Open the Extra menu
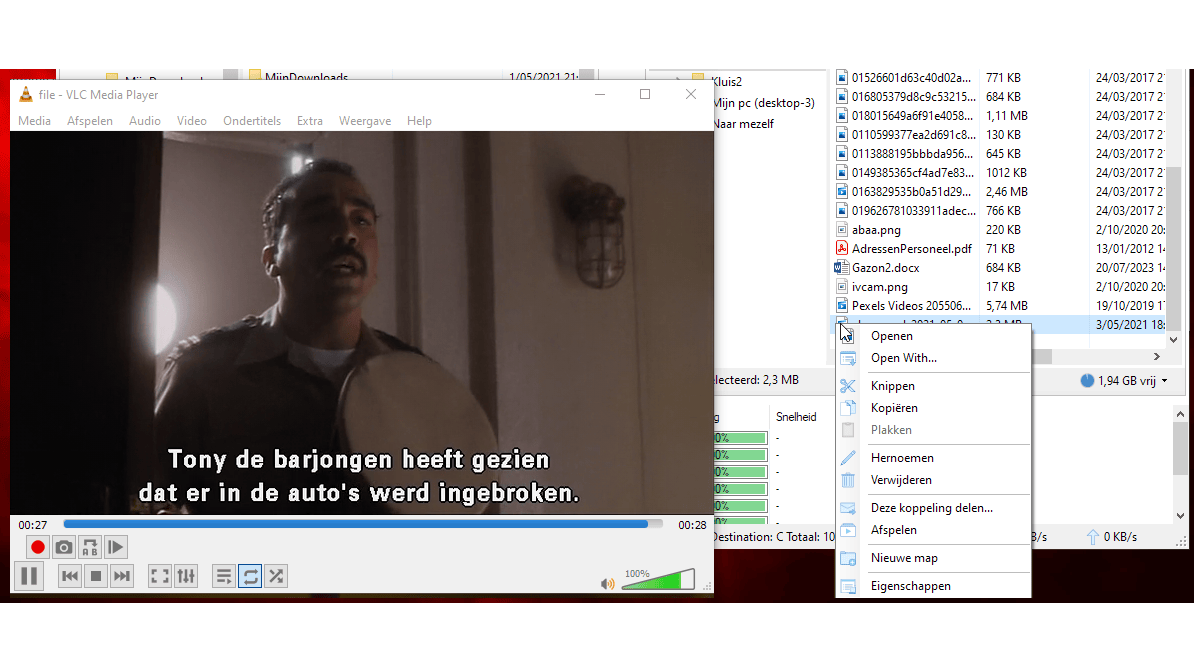The height and width of the screenshot is (672, 1194). point(310,120)
